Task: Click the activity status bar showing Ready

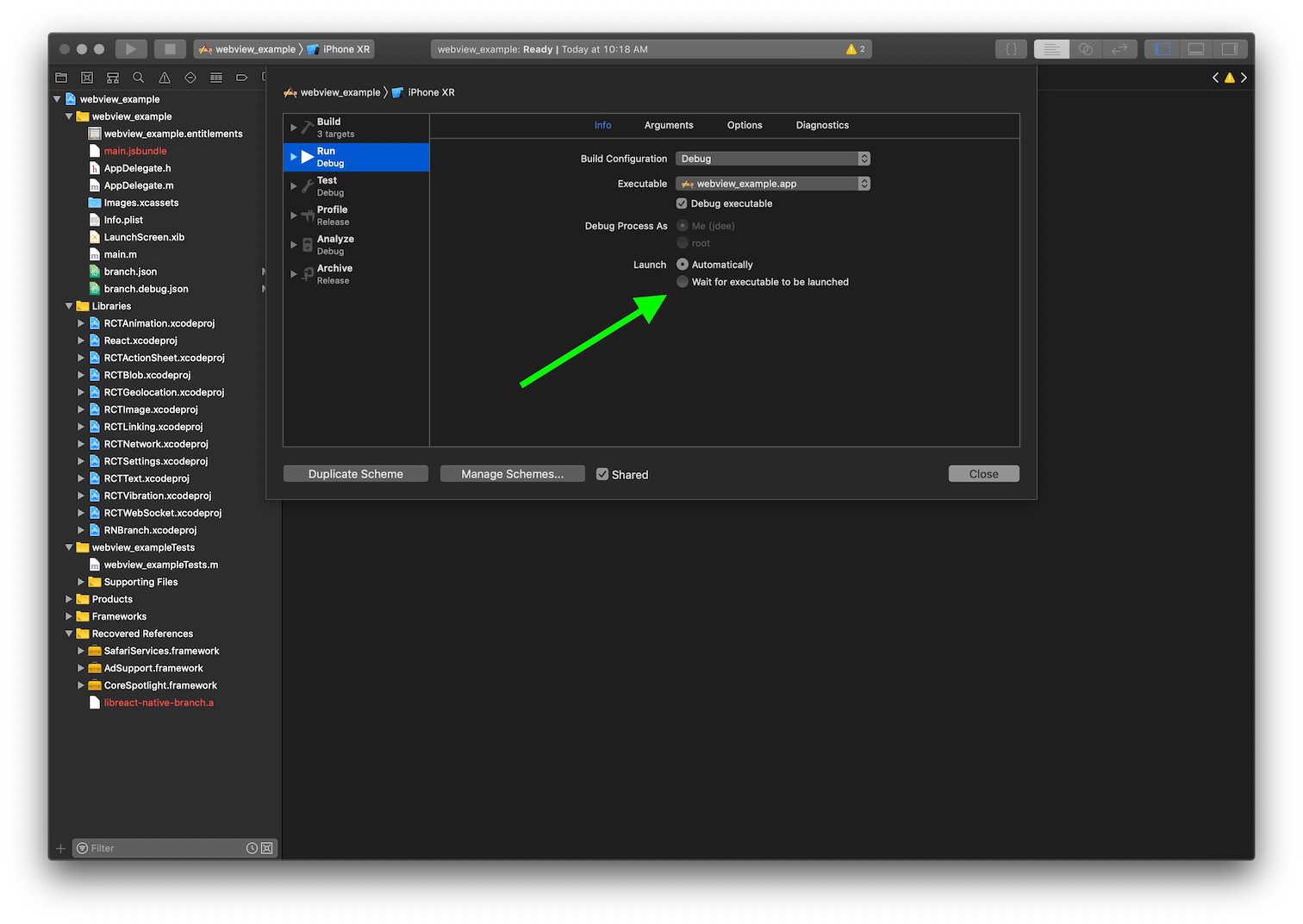Action: [651, 49]
